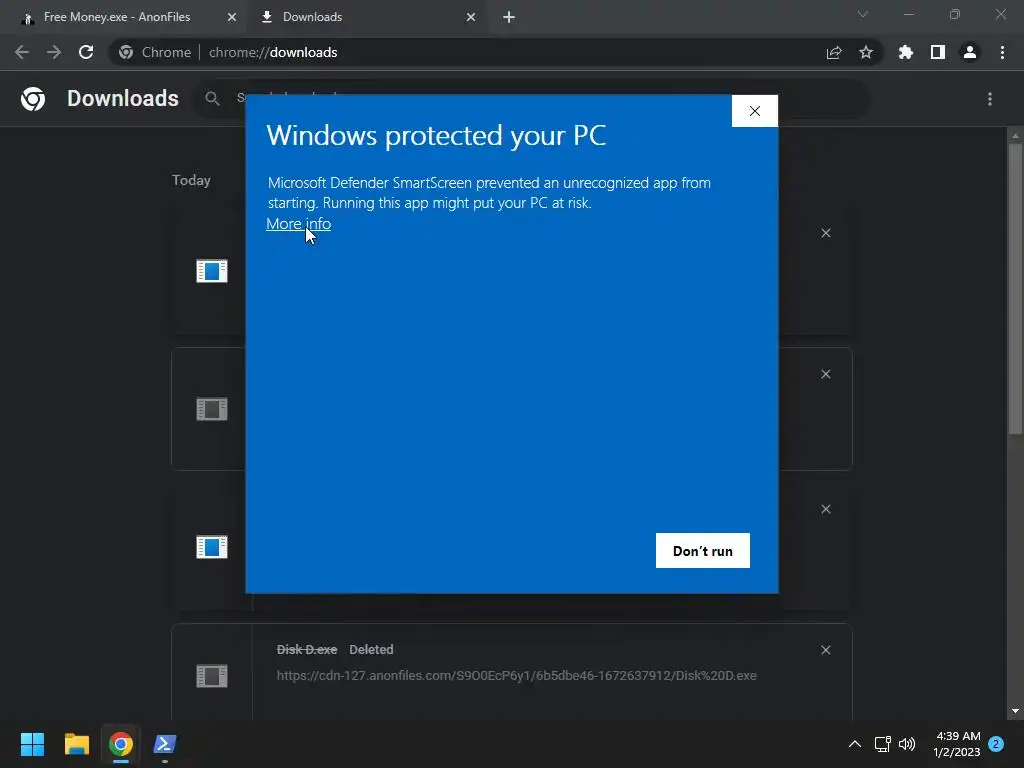This screenshot has width=1024, height=768.
Task: Open the notification badge showing 2
Action: pos(996,744)
